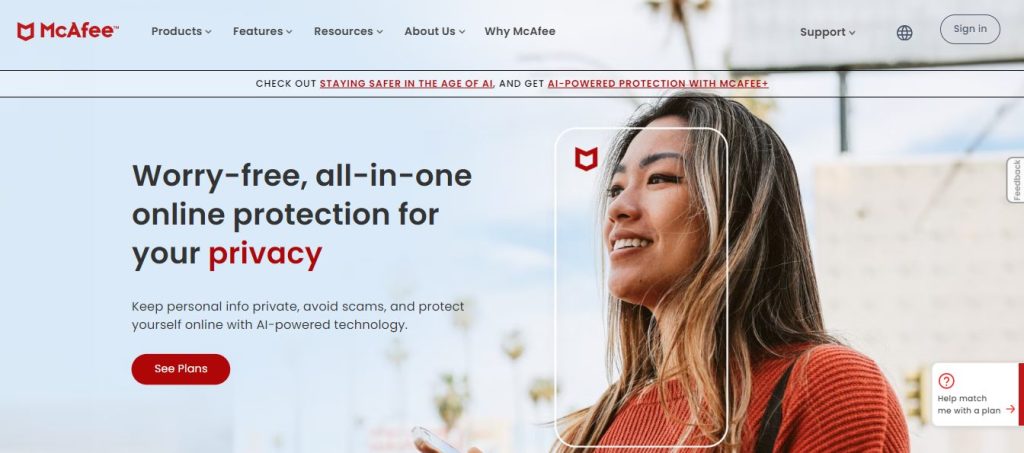Open the Features menu chevron
The height and width of the screenshot is (453, 1024).
289,32
